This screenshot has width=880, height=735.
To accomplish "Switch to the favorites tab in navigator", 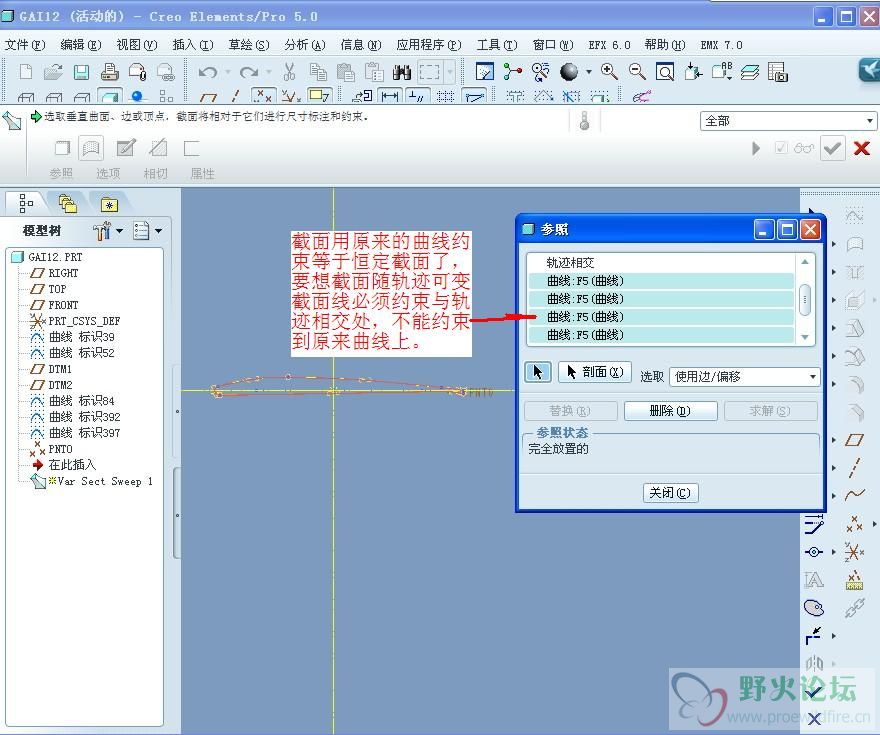I will (x=109, y=204).
